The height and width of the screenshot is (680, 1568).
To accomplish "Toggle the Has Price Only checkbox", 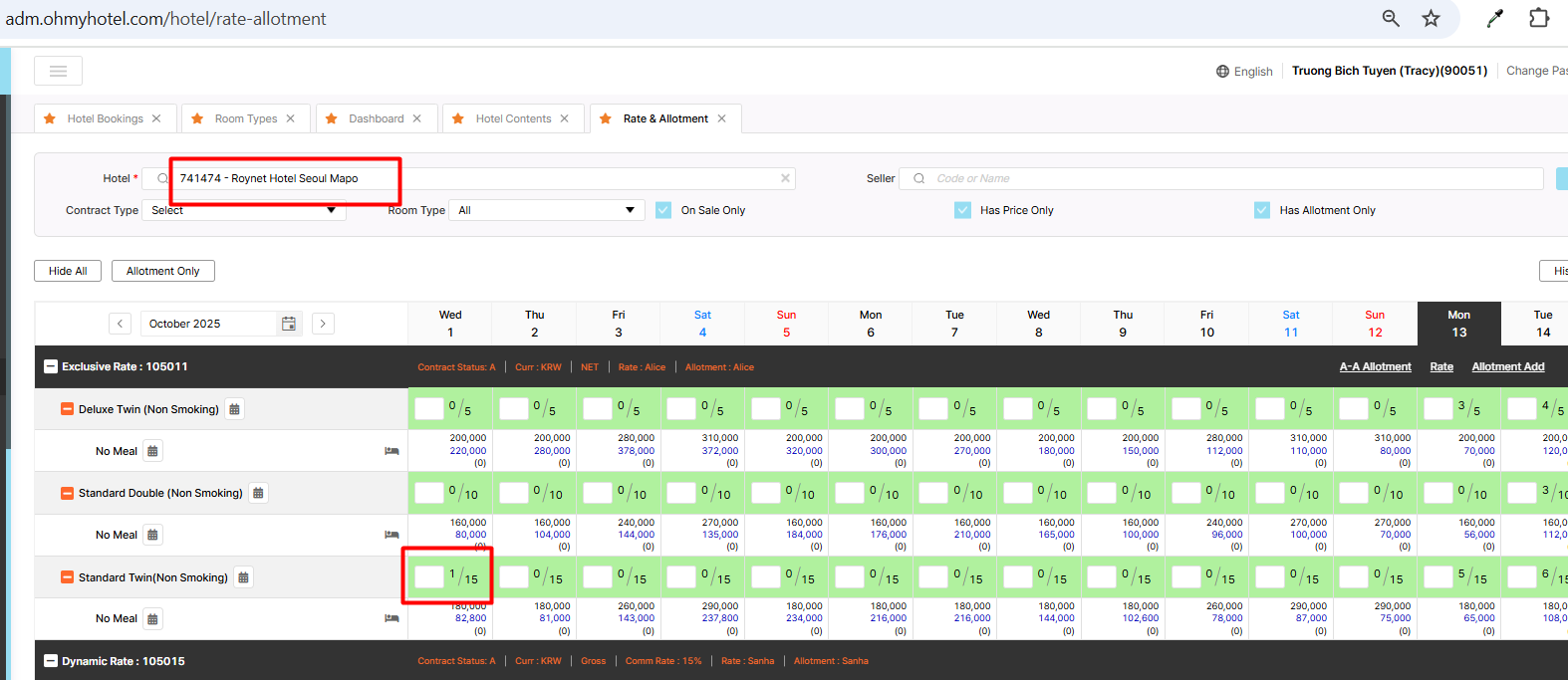I will tap(962, 210).
